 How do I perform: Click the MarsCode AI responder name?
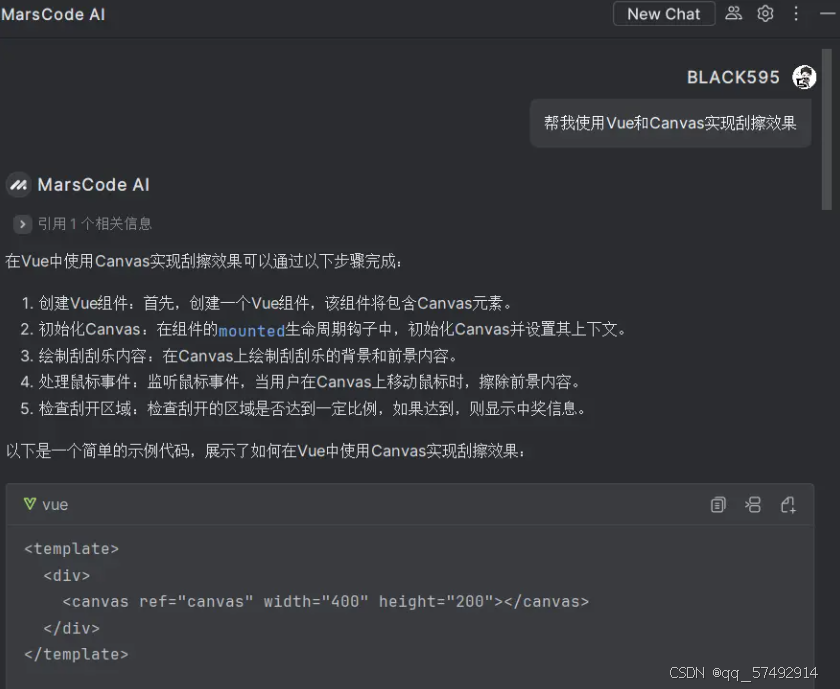coord(94,185)
